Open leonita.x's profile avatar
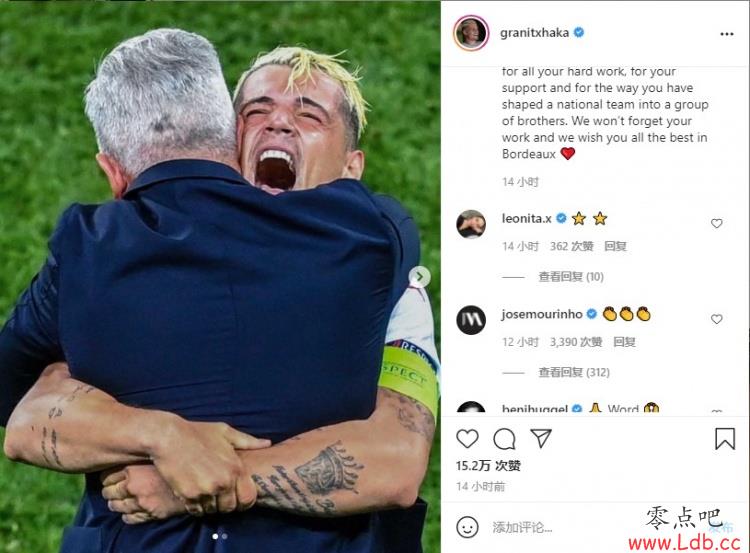Viewport: 750px width, 553px height. [471, 224]
